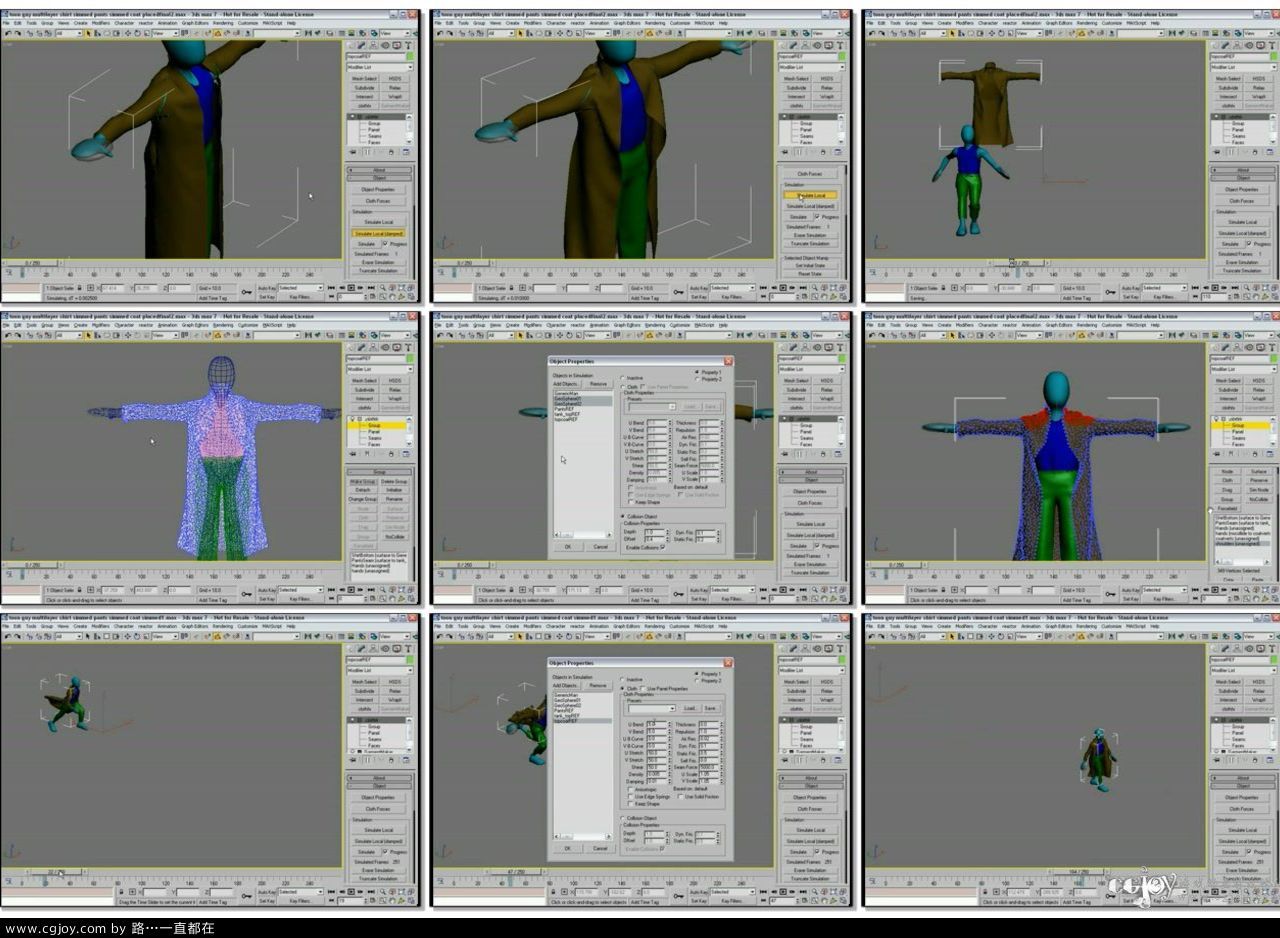The image size is (1280, 938).
Task: Click the Zoom magnifier icon in center screenshot
Action: pos(815,589)
